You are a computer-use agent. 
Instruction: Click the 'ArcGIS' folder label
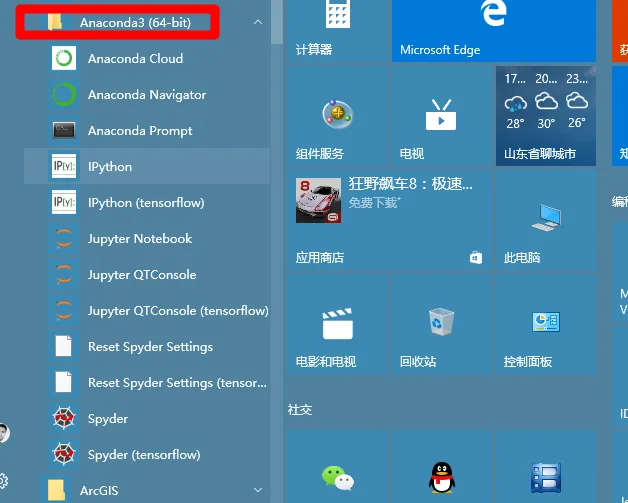coord(99,491)
